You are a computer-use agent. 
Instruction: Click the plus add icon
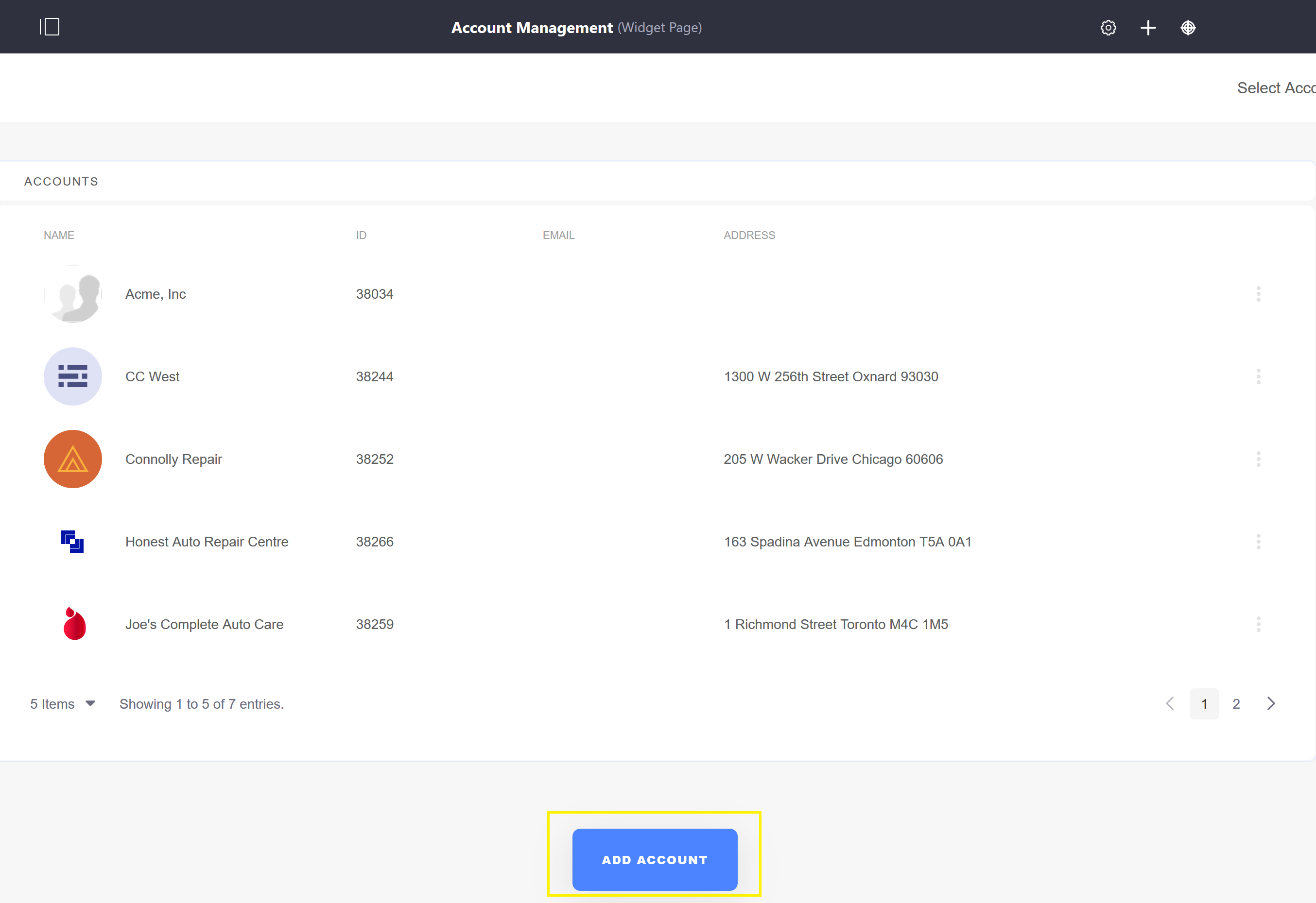point(1148,28)
